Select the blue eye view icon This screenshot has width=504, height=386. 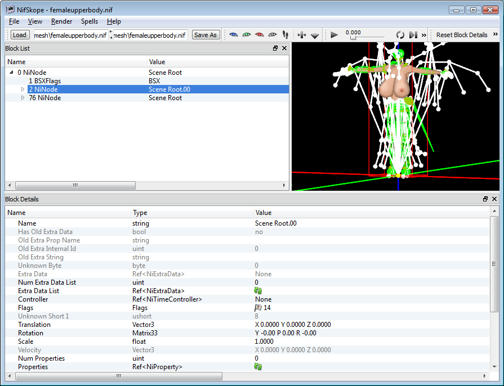coord(233,35)
